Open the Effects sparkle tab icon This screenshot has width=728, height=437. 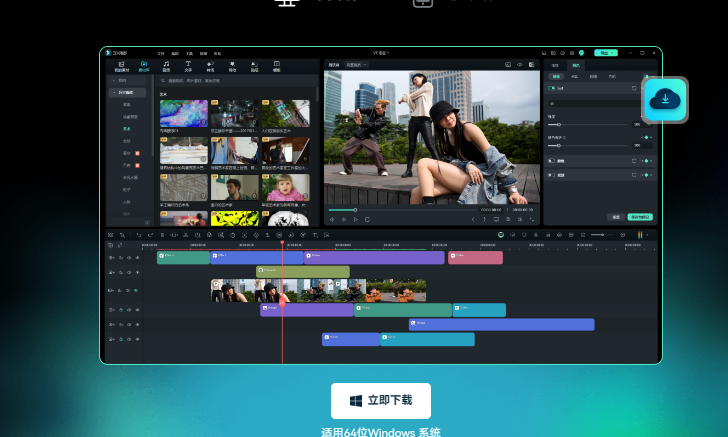click(232, 66)
